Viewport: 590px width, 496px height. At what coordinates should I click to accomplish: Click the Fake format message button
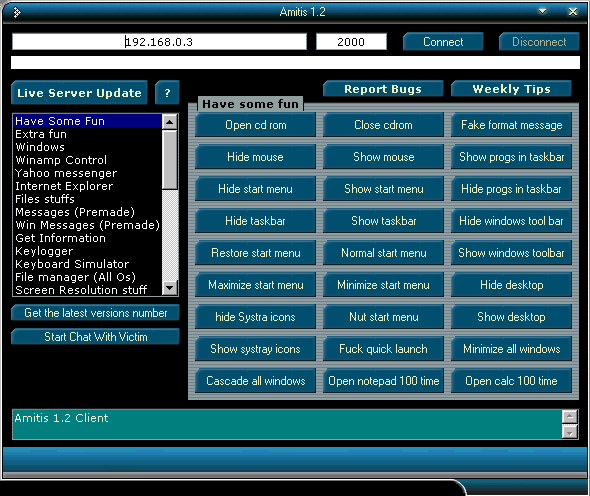coord(511,125)
